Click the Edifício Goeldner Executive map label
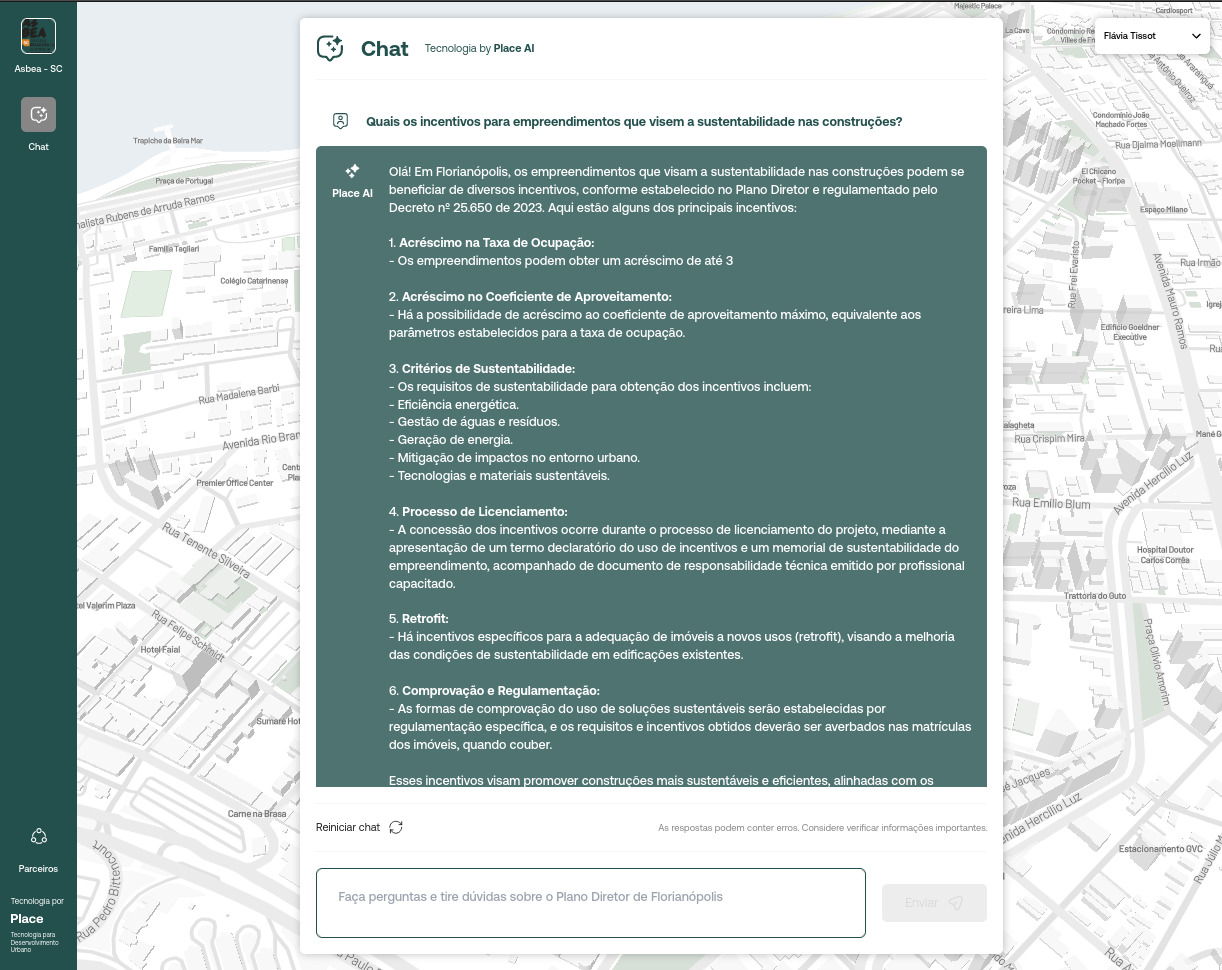Screen dimensions: 1222x970 pos(1130,332)
